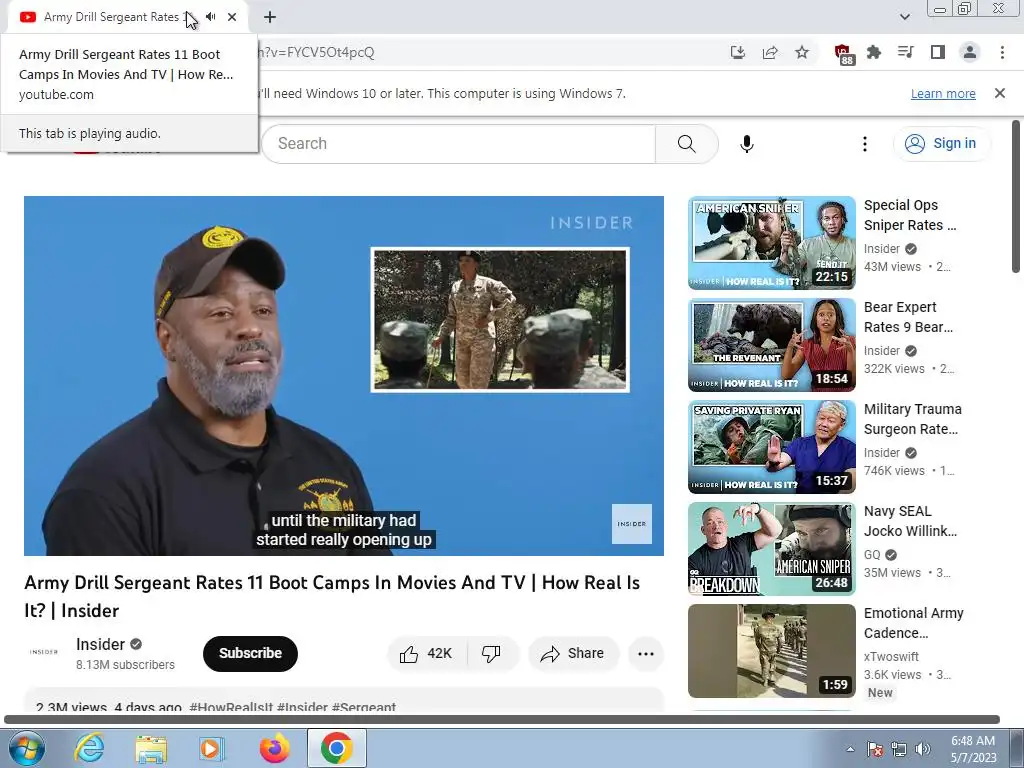The image size is (1024, 768).
Task: Click the vertical page scrollbar
Action: 1016,196
